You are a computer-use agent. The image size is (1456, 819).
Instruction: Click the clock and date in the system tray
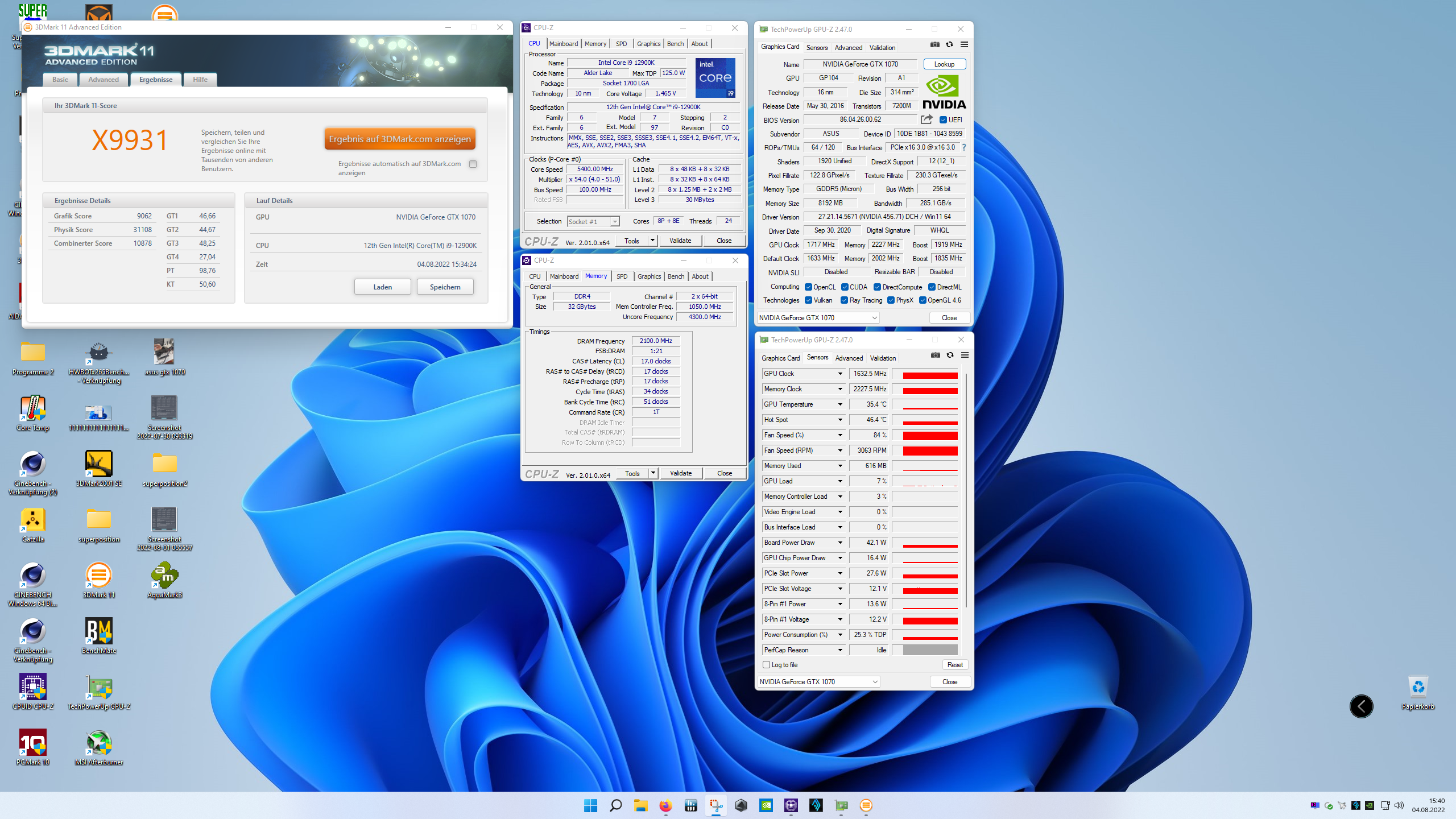tap(1428, 805)
